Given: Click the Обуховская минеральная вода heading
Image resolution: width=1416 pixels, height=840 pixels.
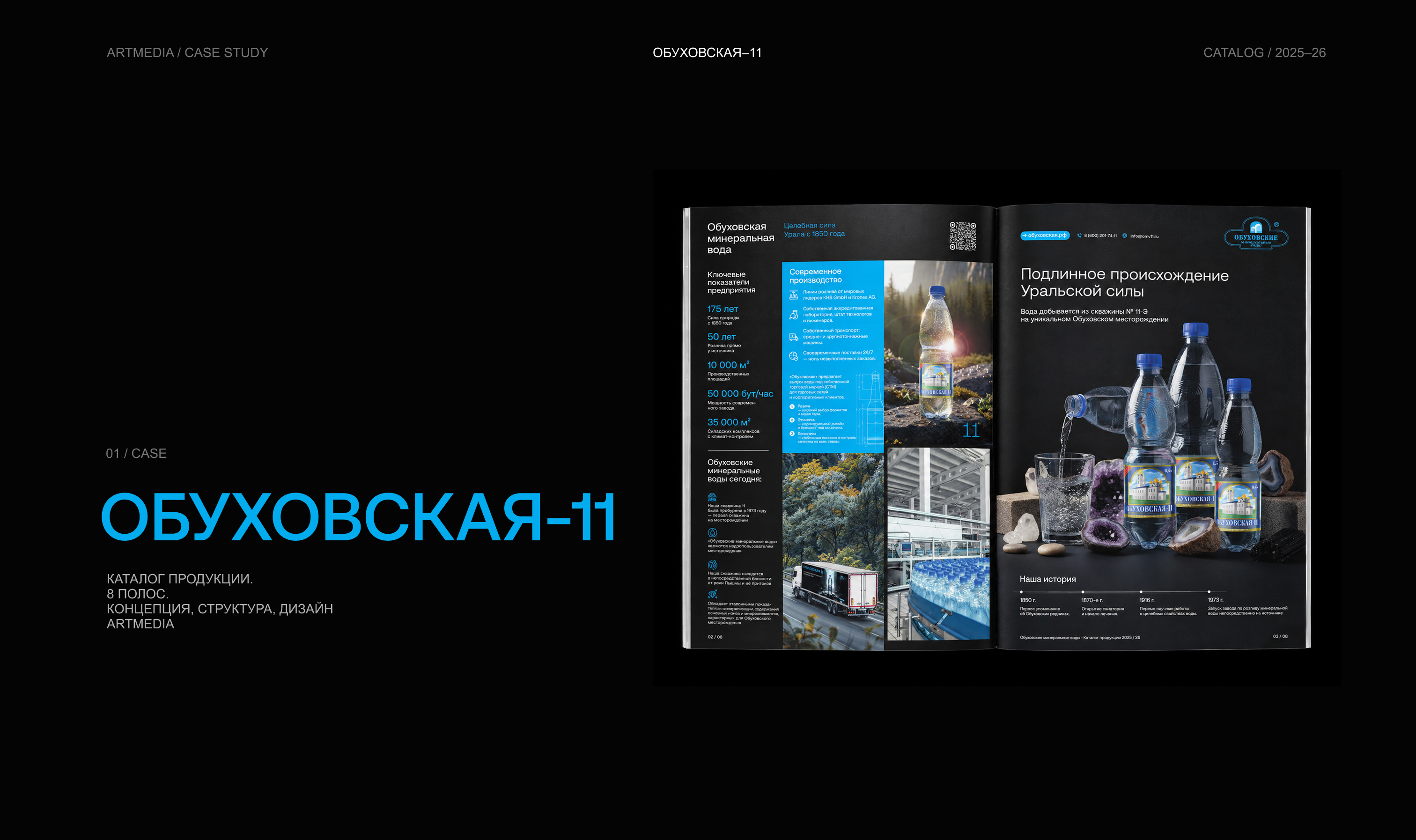Looking at the screenshot, I should pos(740,238).
